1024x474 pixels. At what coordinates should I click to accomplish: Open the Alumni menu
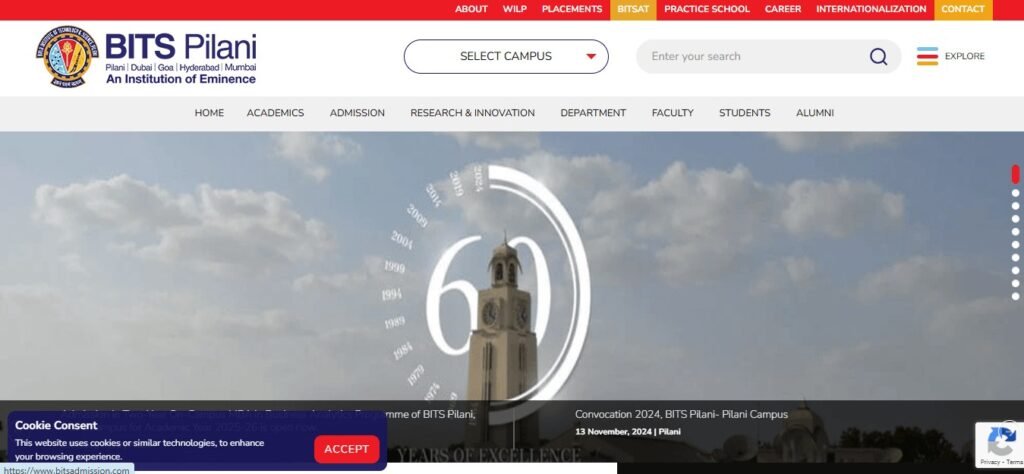(815, 113)
